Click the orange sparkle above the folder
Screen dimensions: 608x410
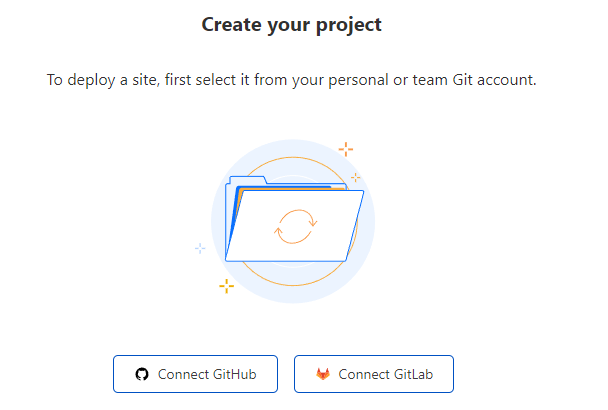(x=345, y=149)
